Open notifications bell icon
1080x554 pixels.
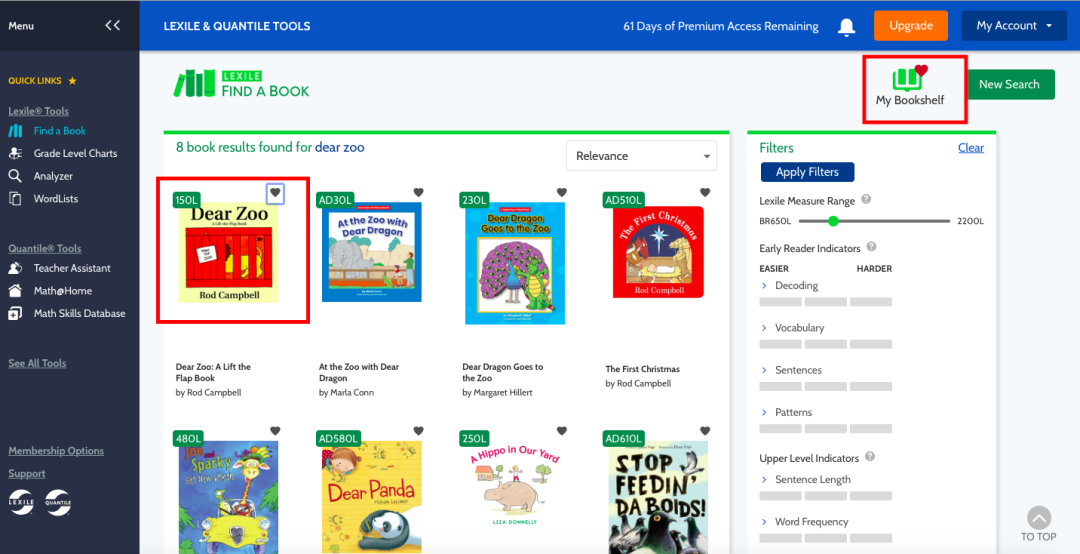pyautogui.click(x=847, y=26)
